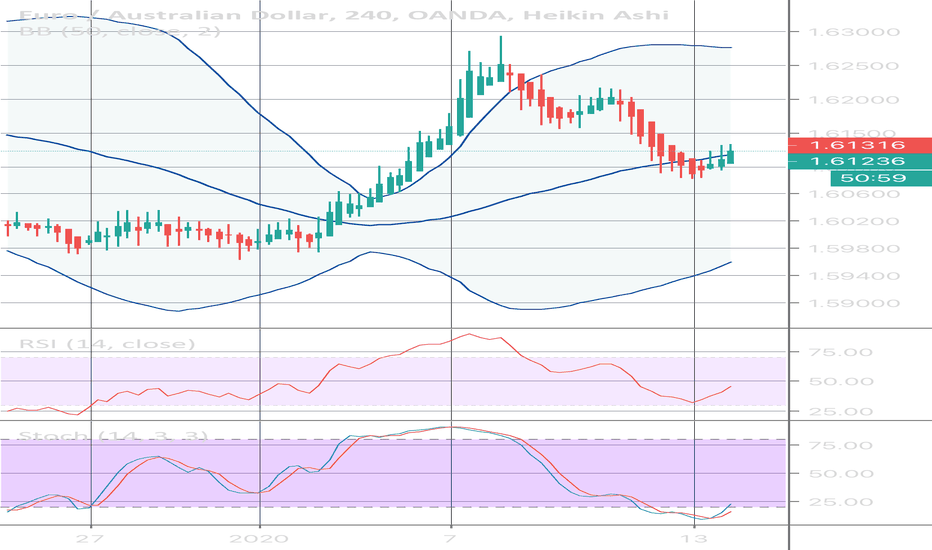Screen dimensions: 932x550
Task: Click the green 1.61236 current price label
Action: [x=859, y=162]
